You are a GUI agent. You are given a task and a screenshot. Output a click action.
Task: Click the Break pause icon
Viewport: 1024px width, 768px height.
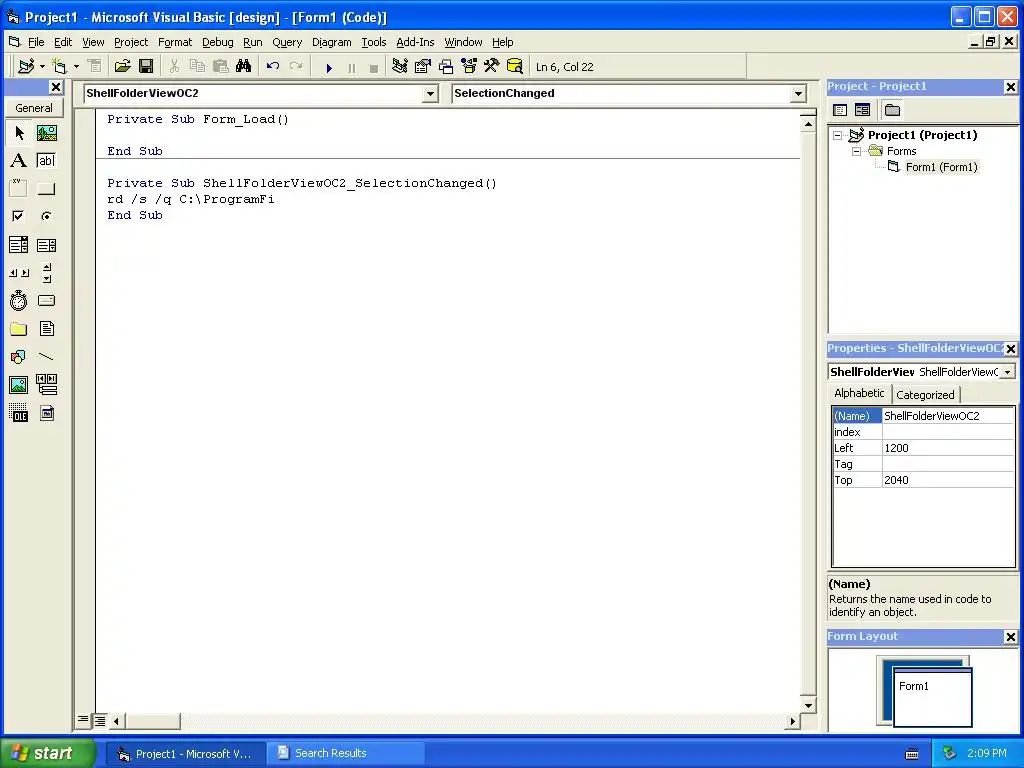[x=351, y=67]
